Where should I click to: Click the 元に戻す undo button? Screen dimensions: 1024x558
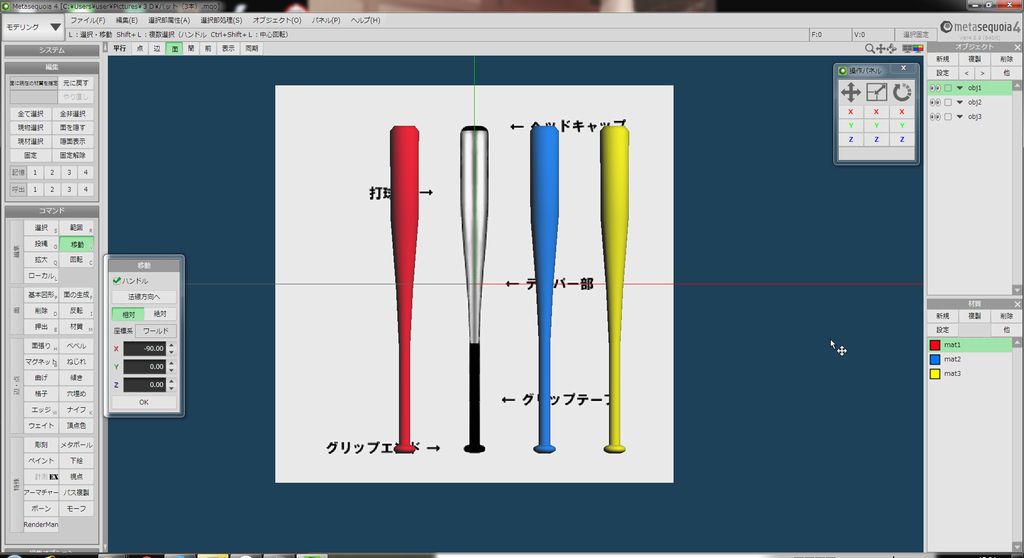pyautogui.click(x=76, y=83)
